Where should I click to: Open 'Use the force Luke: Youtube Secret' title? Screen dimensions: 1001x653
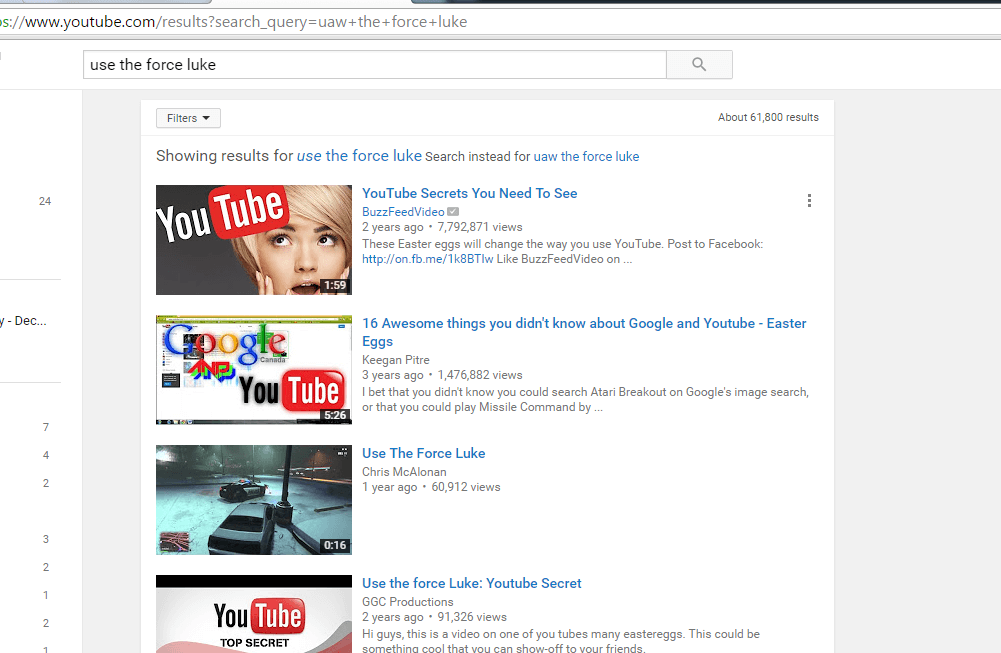click(472, 583)
